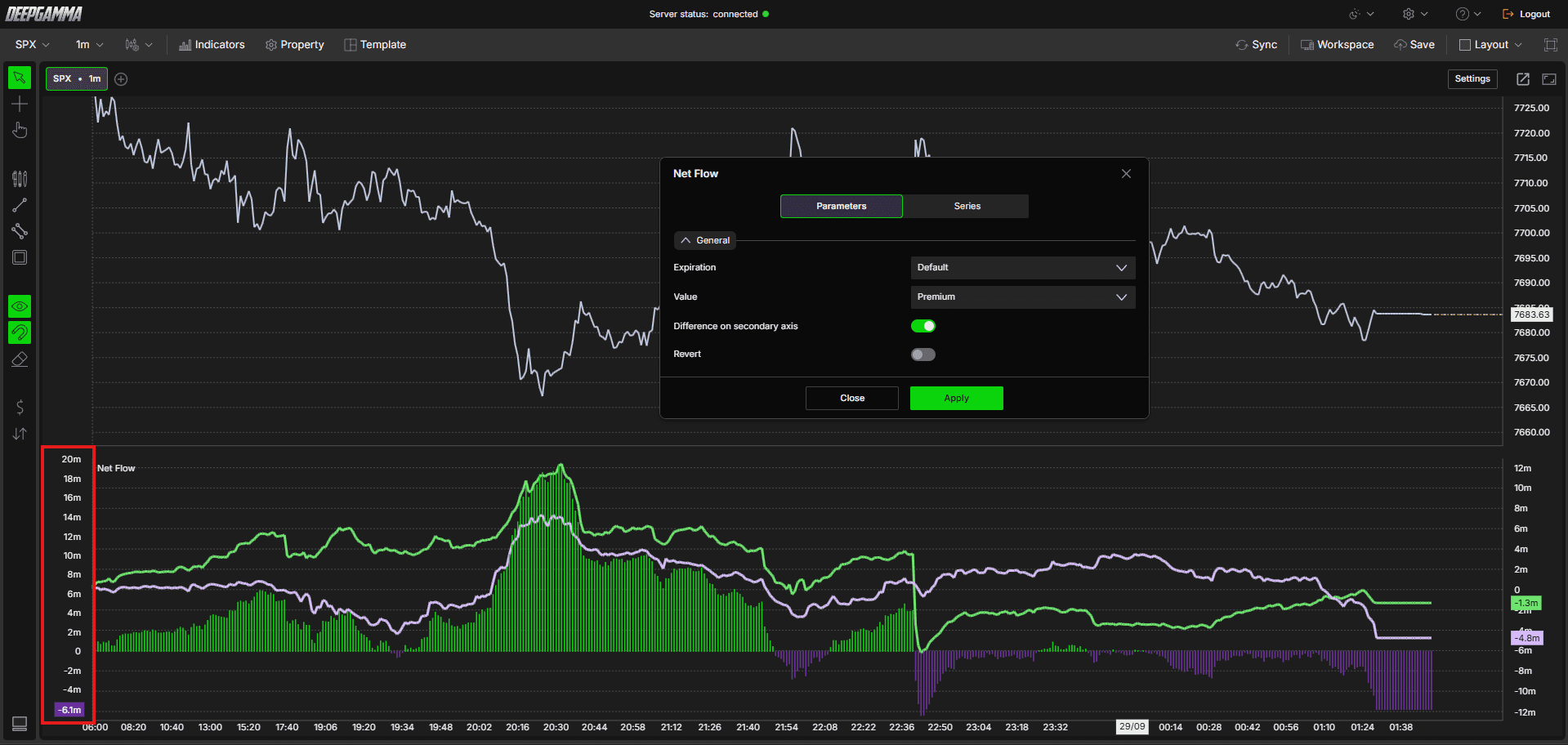Open the settings gear dropdown
Image resolution: width=1568 pixels, height=745 pixels.
coord(1415,14)
